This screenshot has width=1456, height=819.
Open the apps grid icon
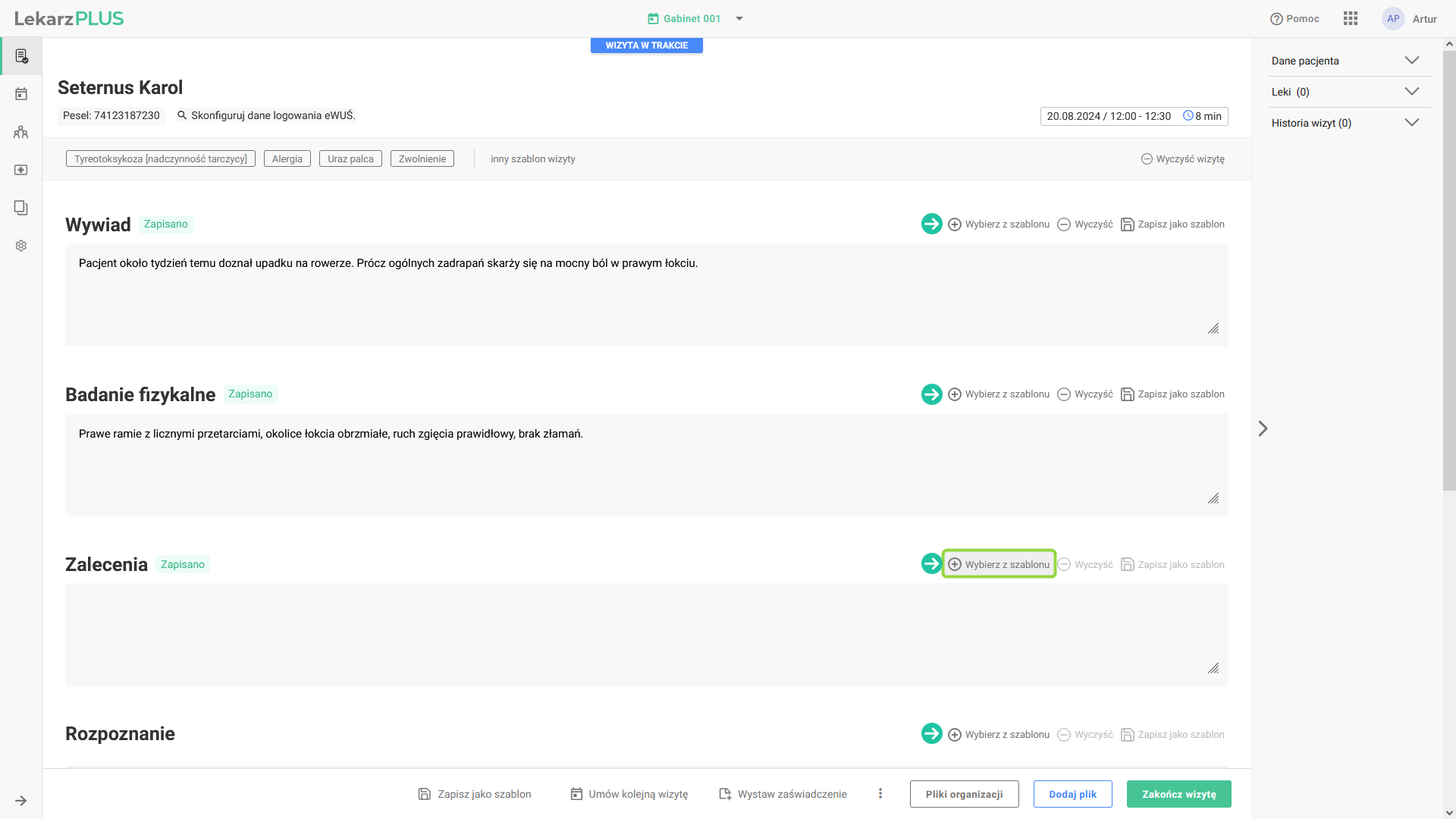(x=1350, y=19)
